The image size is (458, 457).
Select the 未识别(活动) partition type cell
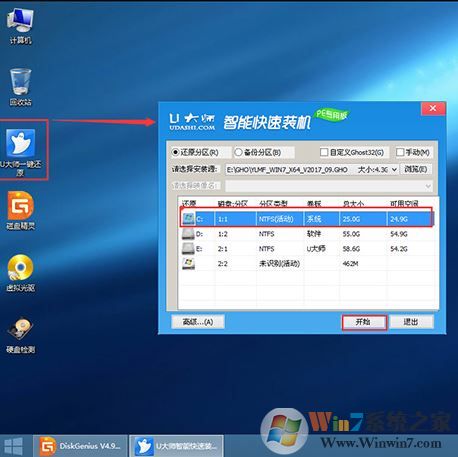coord(279,264)
